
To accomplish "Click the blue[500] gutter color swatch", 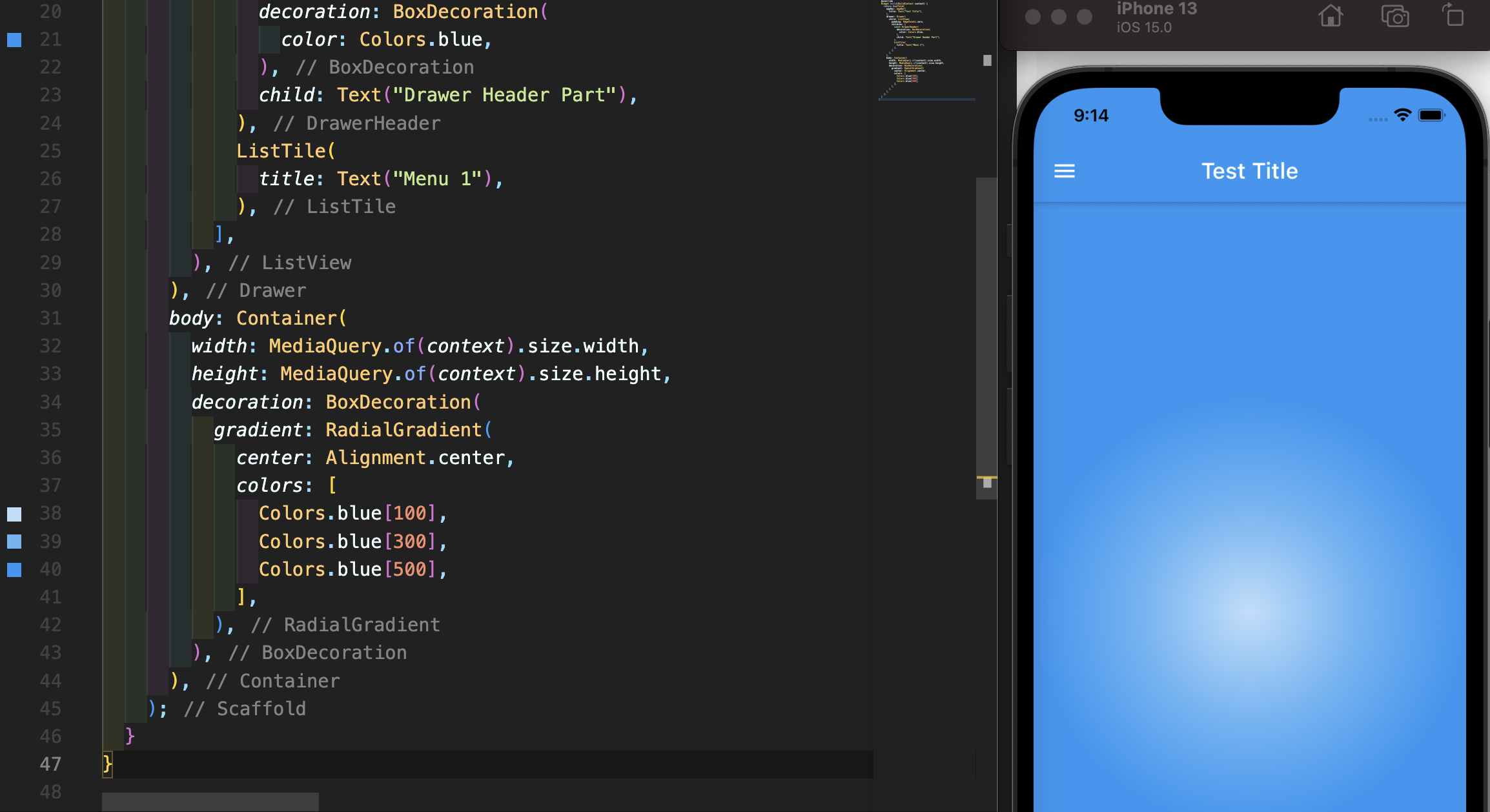I will tap(14, 569).
